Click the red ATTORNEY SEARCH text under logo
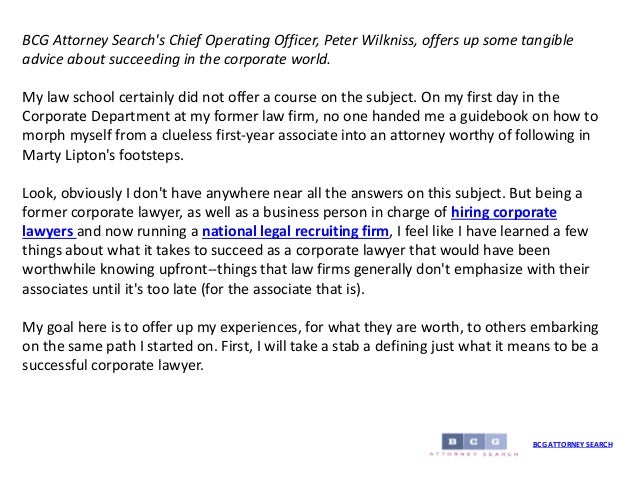Screen dimensions: 638x479 [x=474, y=454]
